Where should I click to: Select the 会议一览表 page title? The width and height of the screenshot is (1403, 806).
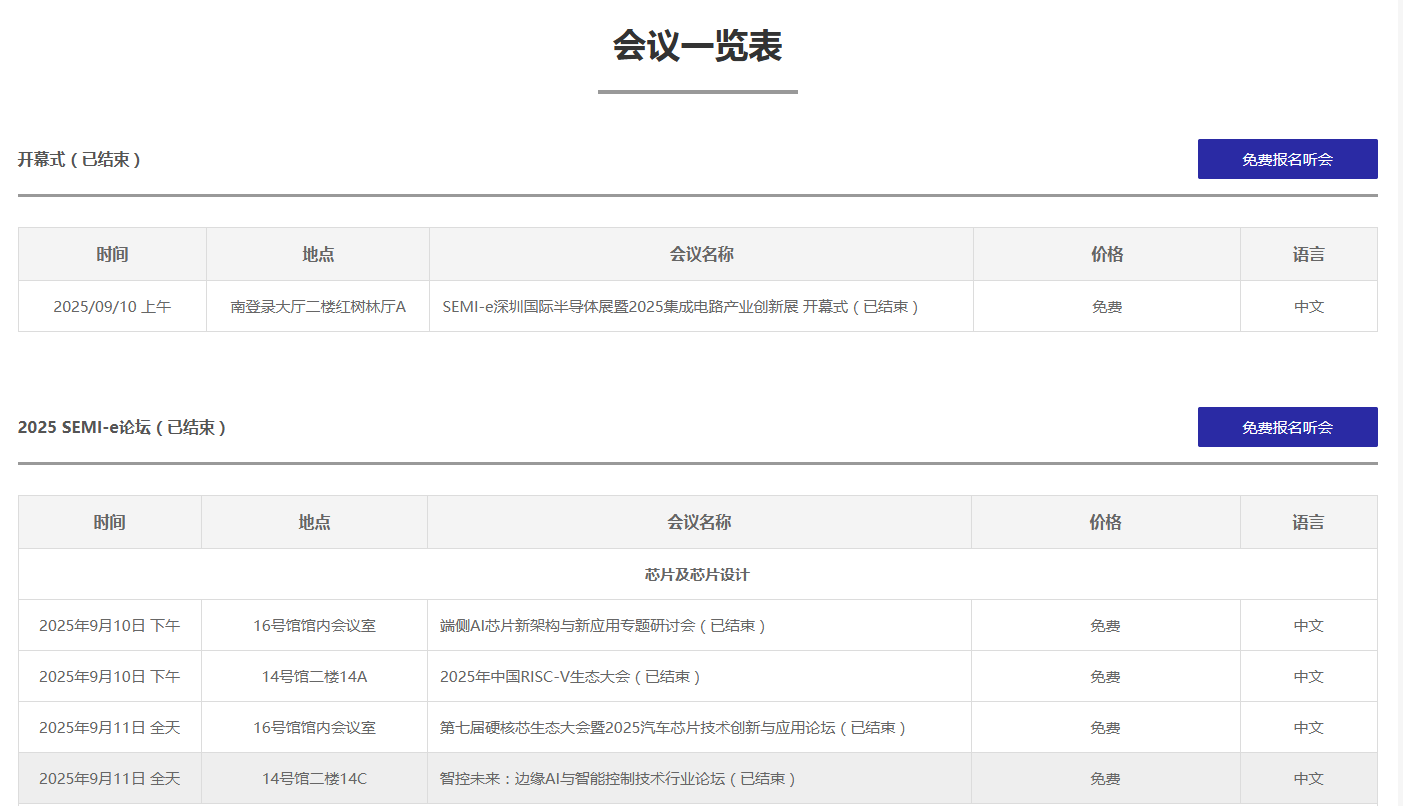[697, 46]
